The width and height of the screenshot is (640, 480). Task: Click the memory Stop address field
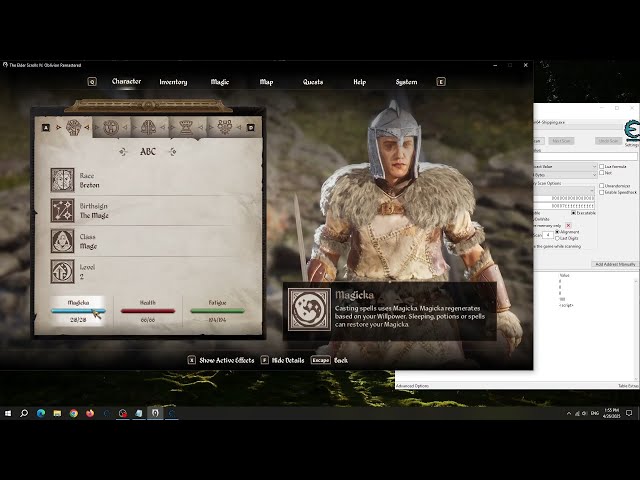564,206
